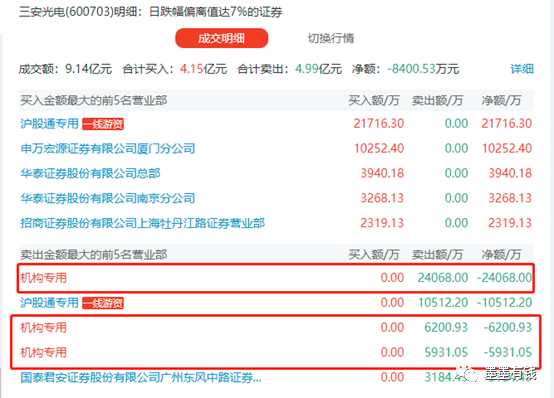Open 沪股通专用 in the sell list
554x398 pixels.
click(x=49, y=302)
